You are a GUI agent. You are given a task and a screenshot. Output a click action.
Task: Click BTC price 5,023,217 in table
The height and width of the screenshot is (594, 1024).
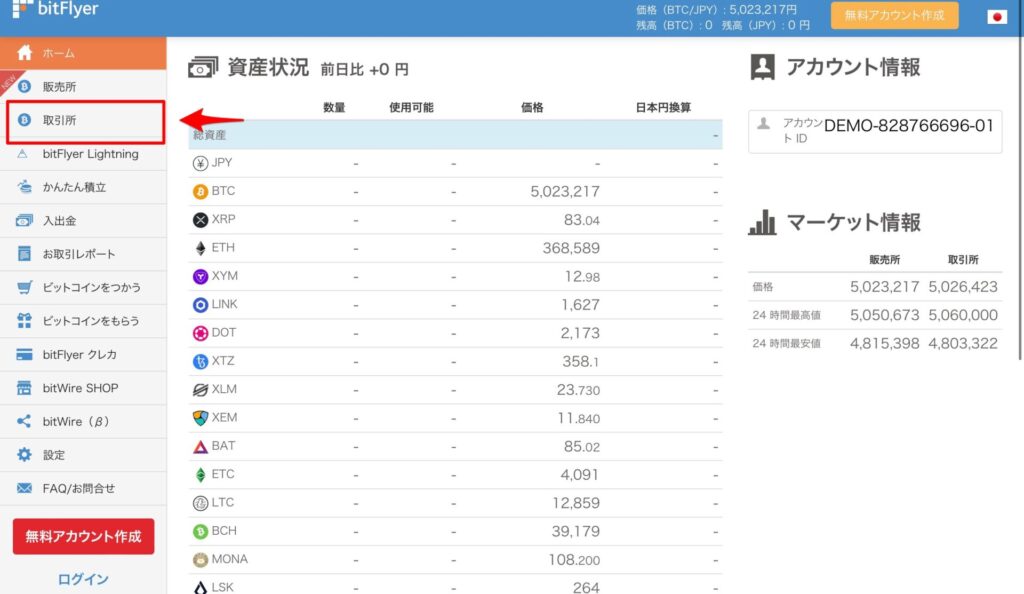(565, 191)
